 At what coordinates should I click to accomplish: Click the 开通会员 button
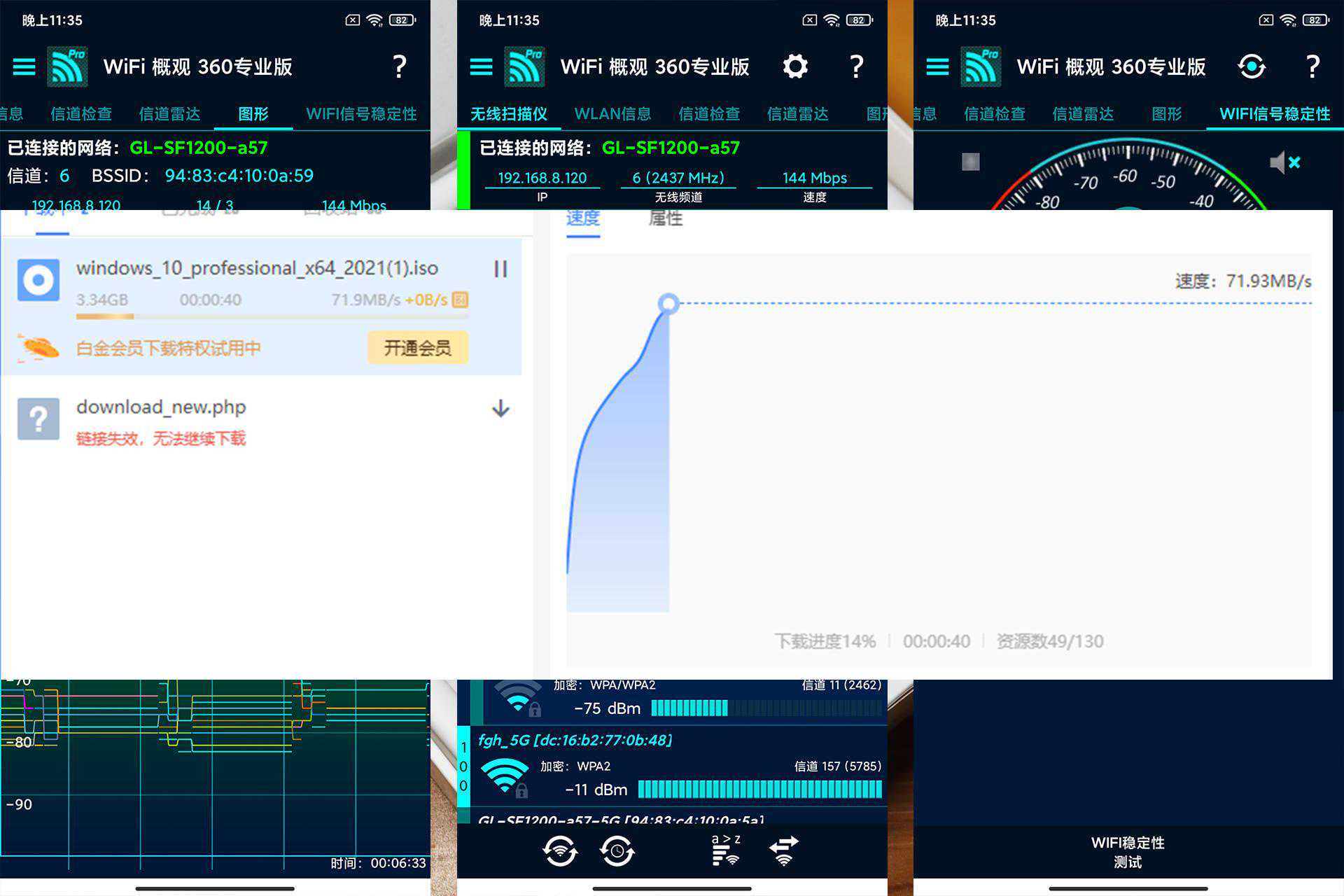click(417, 348)
